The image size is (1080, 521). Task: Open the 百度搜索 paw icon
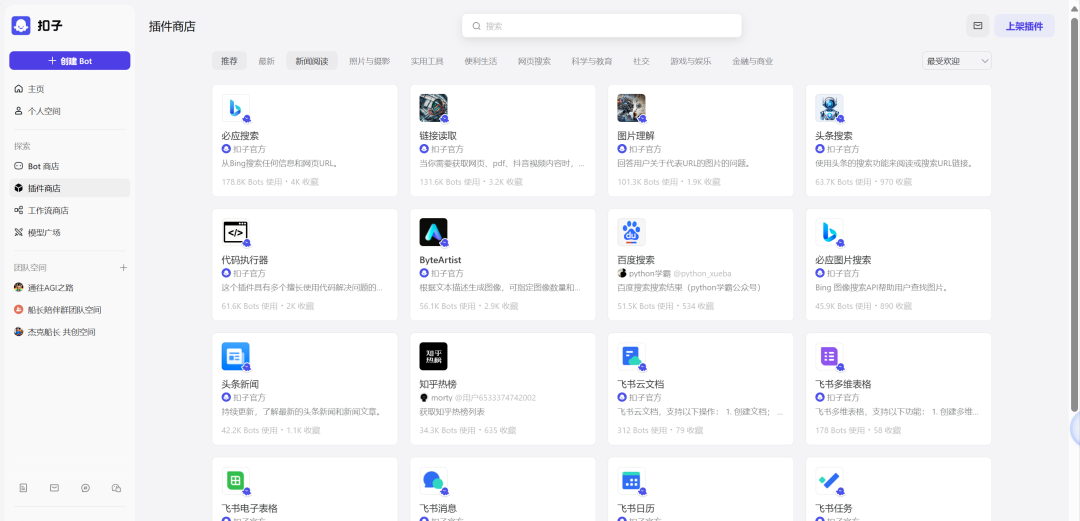coord(631,232)
